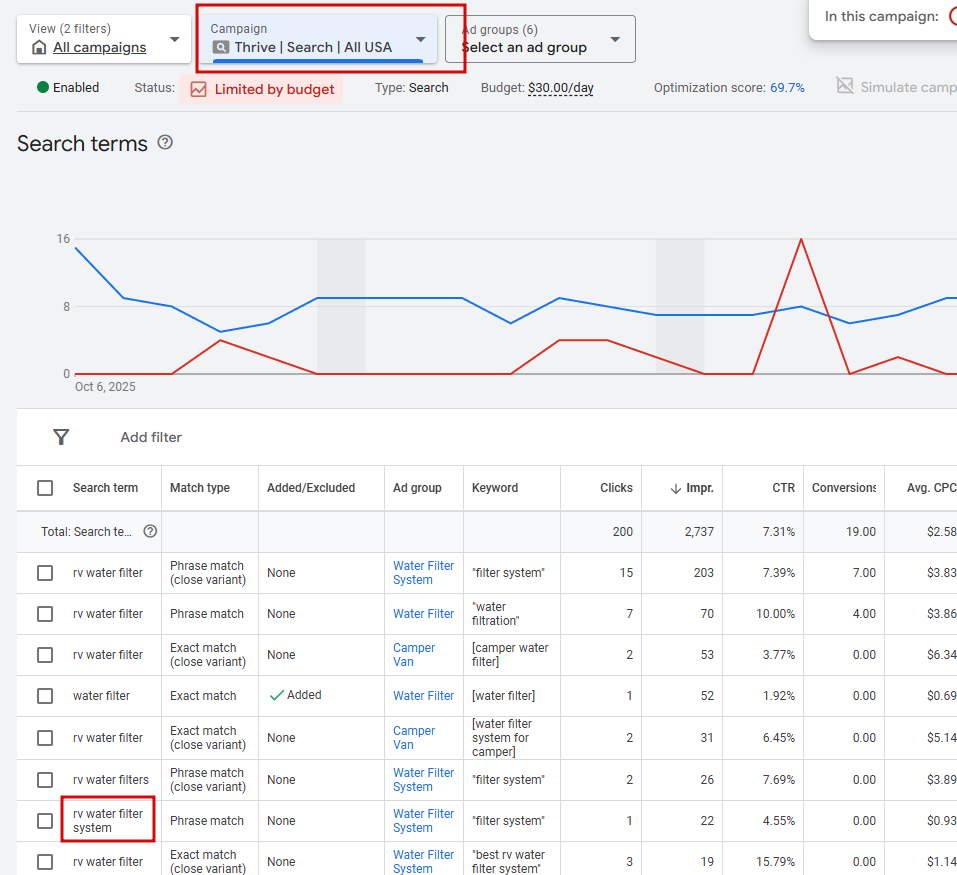Select the row checkbox with 70 impressions

click(x=45, y=614)
